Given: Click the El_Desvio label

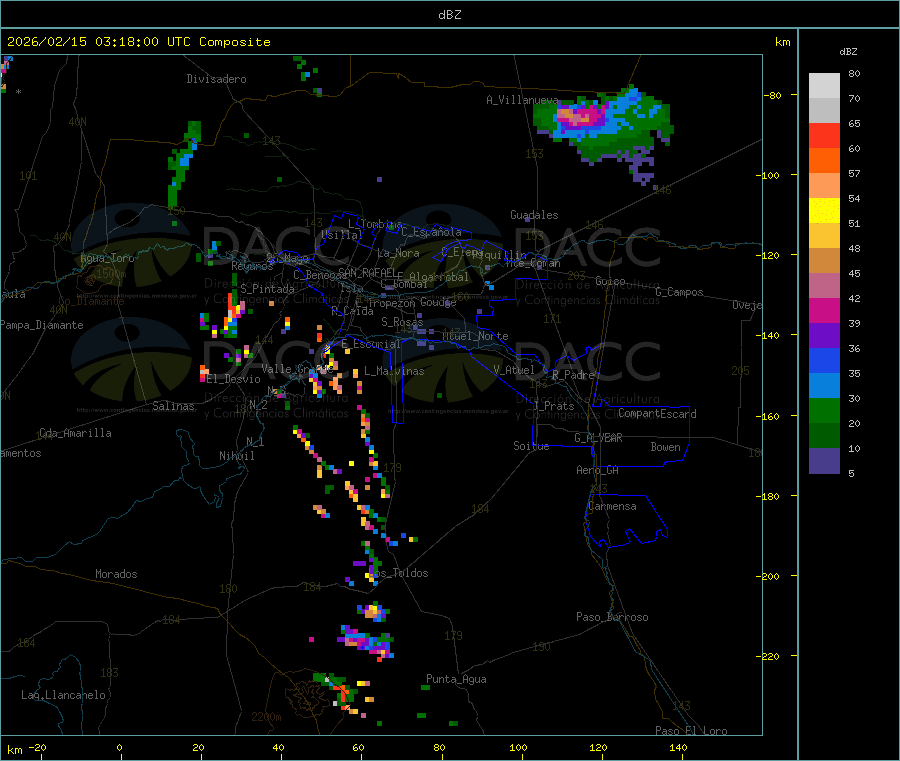Looking at the screenshot, I should click(x=234, y=379).
